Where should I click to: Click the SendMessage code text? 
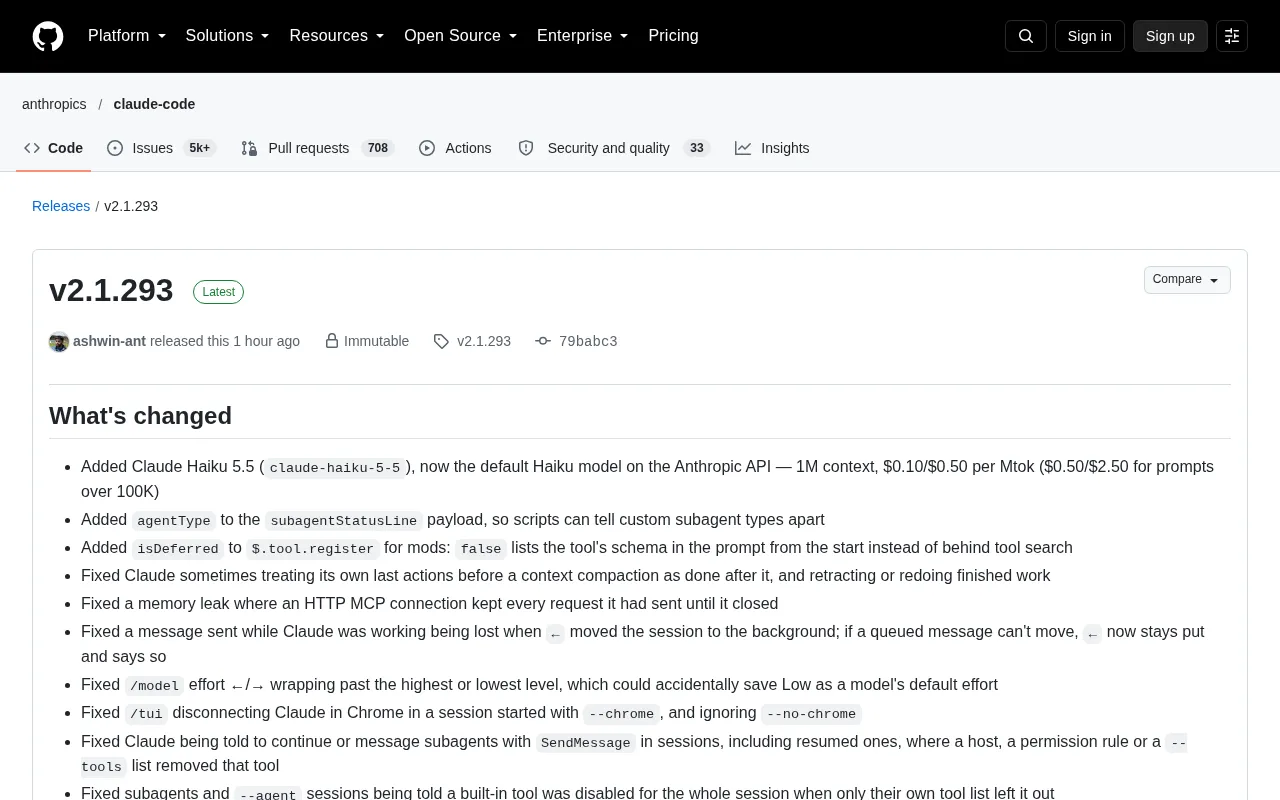click(x=586, y=743)
